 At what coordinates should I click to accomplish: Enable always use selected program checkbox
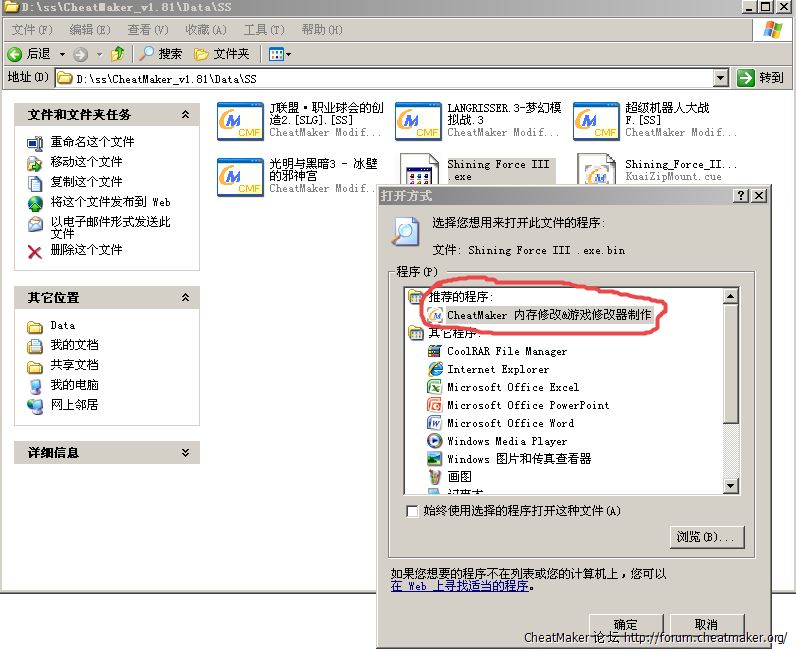(x=413, y=511)
